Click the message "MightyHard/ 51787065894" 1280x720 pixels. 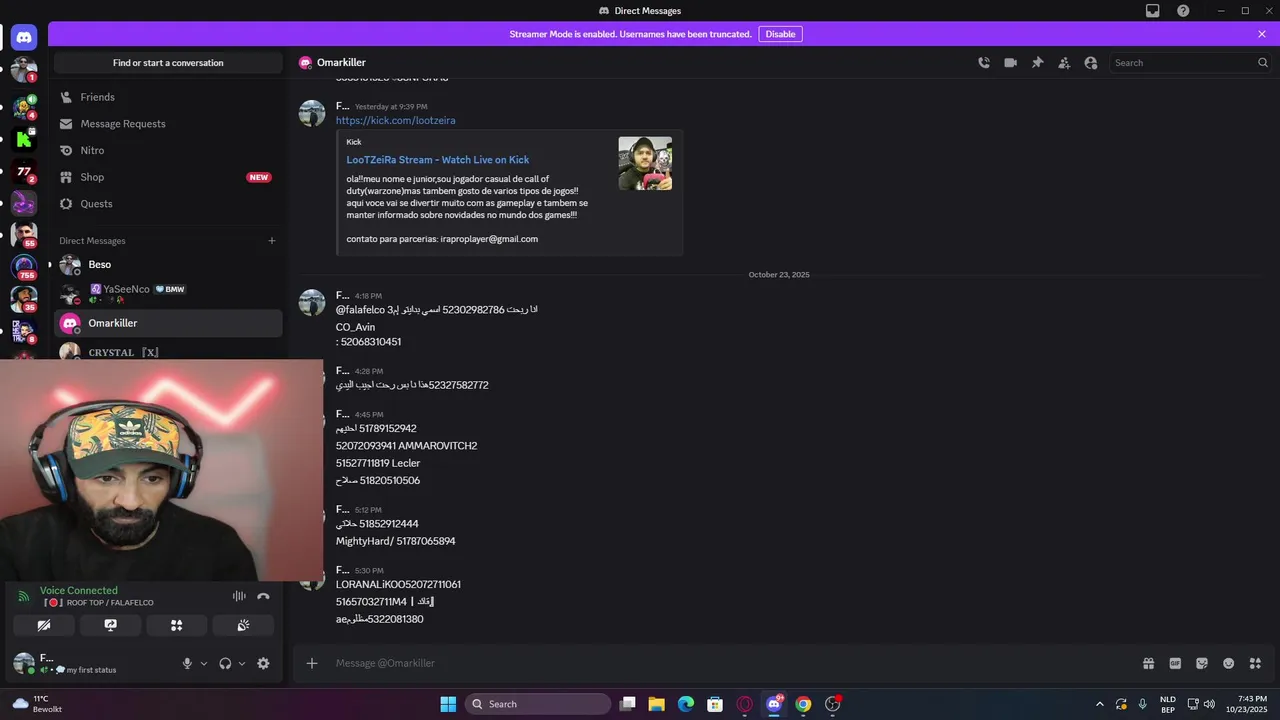click(x=395, y=541)
